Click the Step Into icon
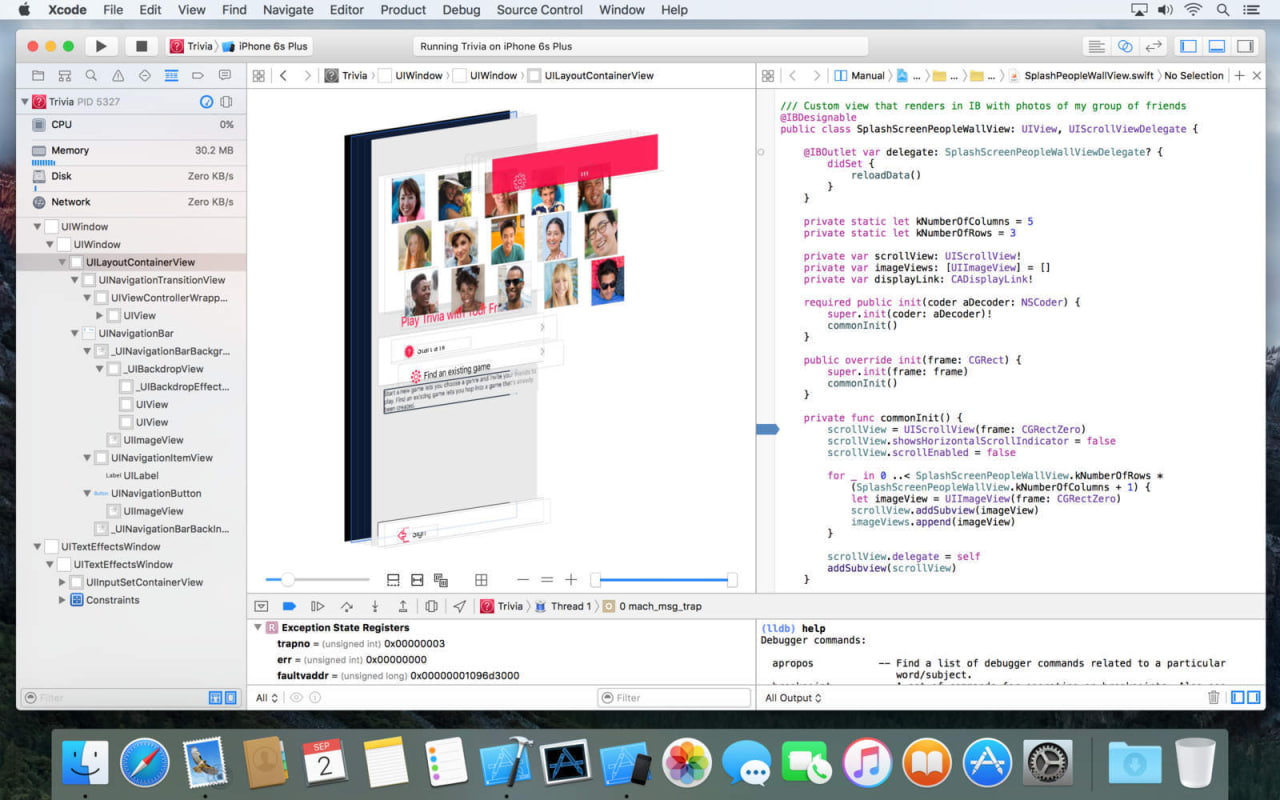 tap(375, 606)
